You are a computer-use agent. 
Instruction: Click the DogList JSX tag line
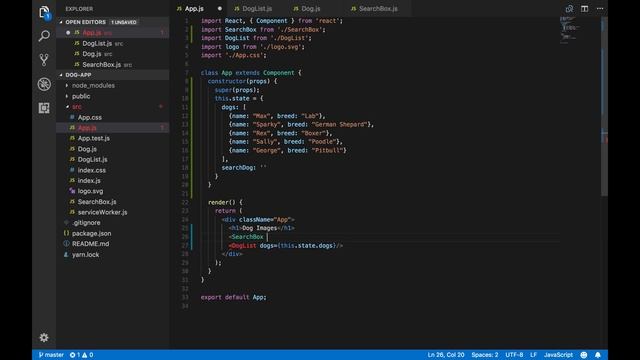coord(286,245)
